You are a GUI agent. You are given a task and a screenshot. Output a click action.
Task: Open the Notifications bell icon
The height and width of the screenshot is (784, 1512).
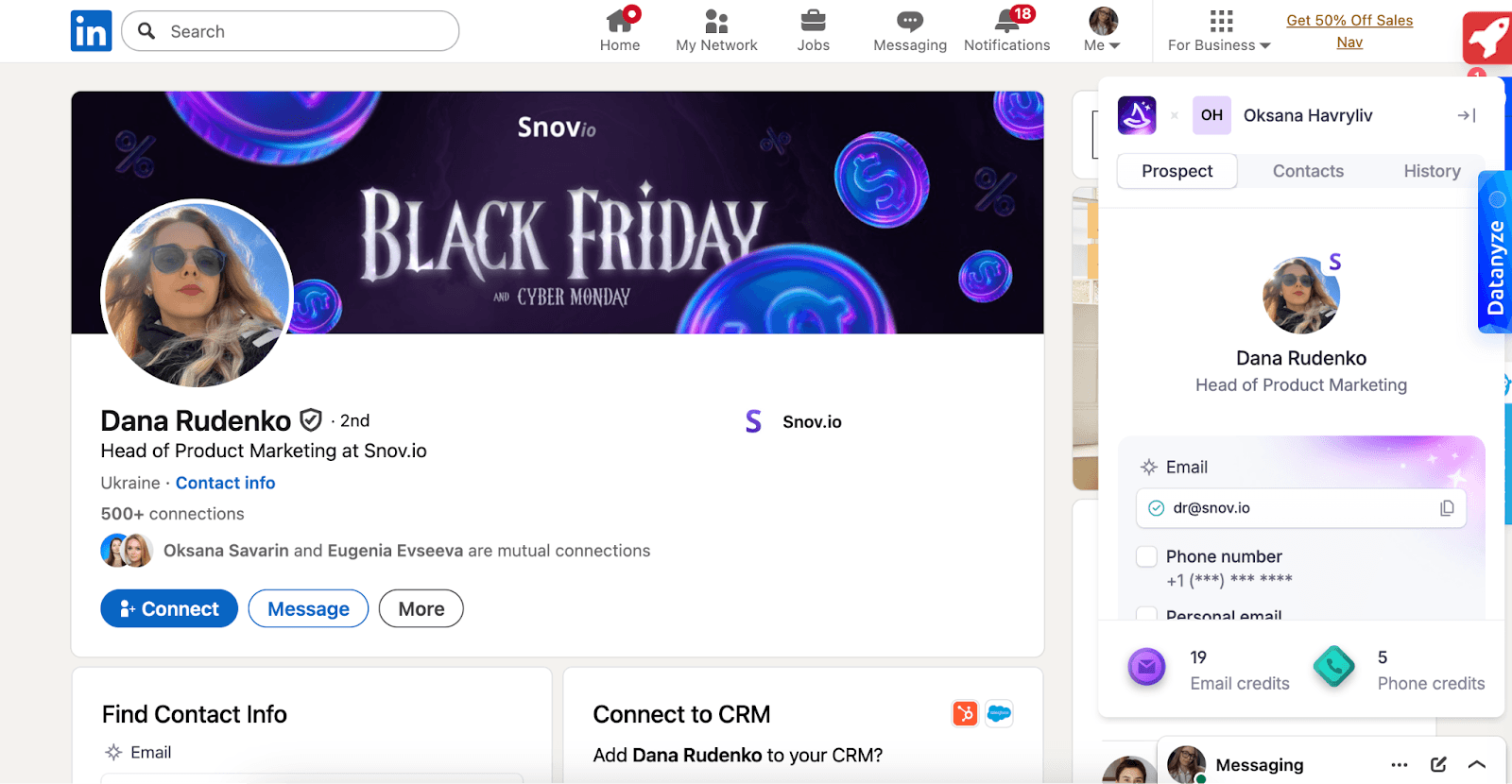[1007, 22]
